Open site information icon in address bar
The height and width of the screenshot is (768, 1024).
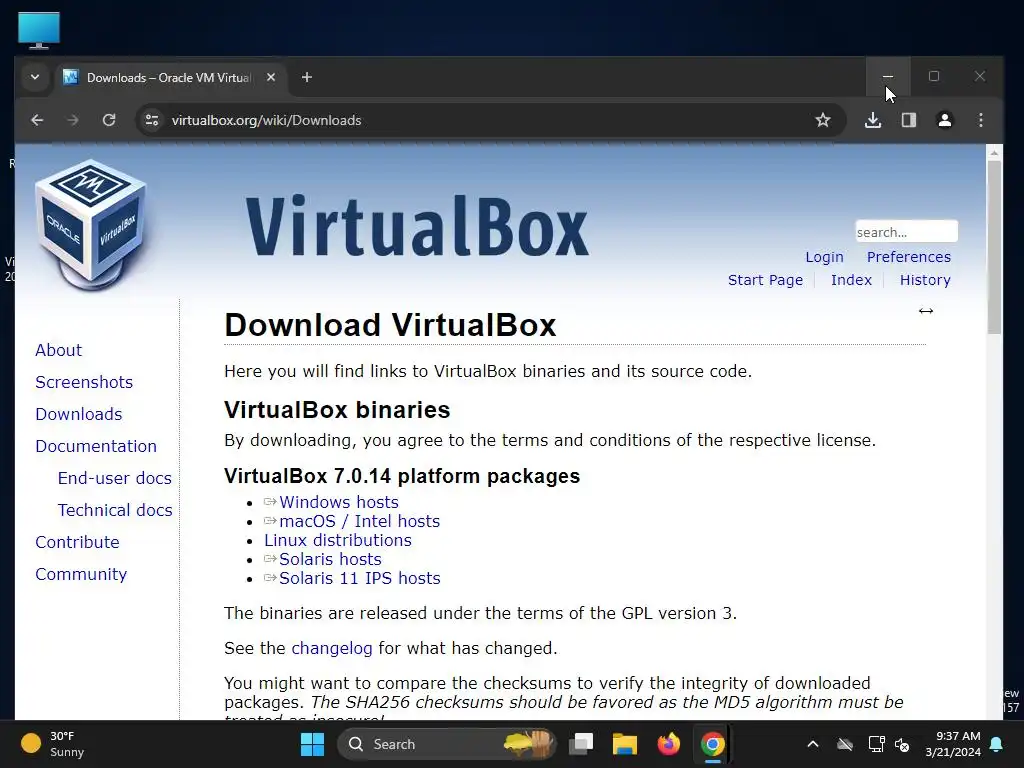point(152,120)
